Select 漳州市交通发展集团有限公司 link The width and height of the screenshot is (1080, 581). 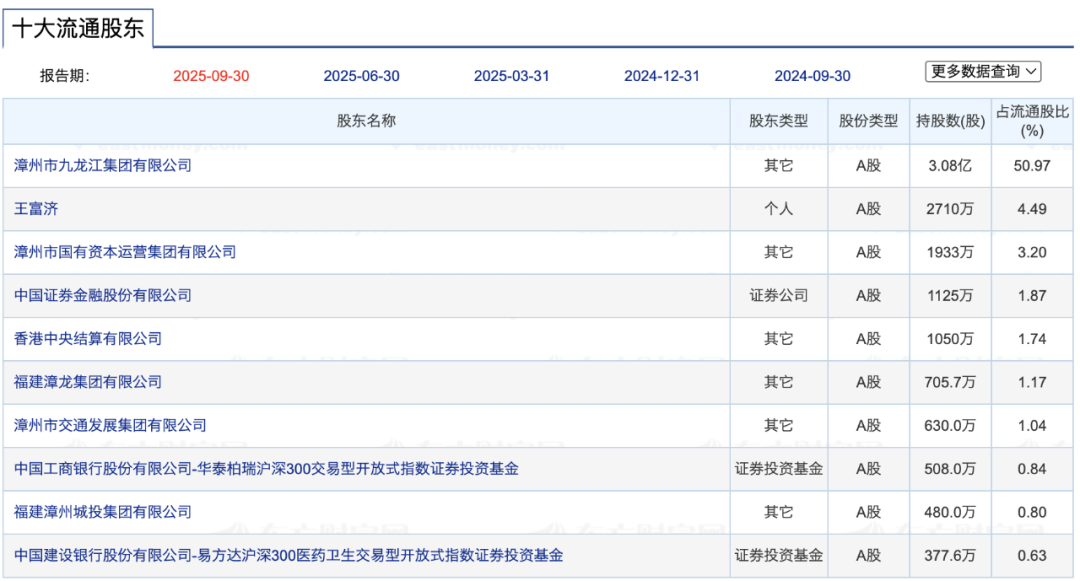[x=110, y=426]
